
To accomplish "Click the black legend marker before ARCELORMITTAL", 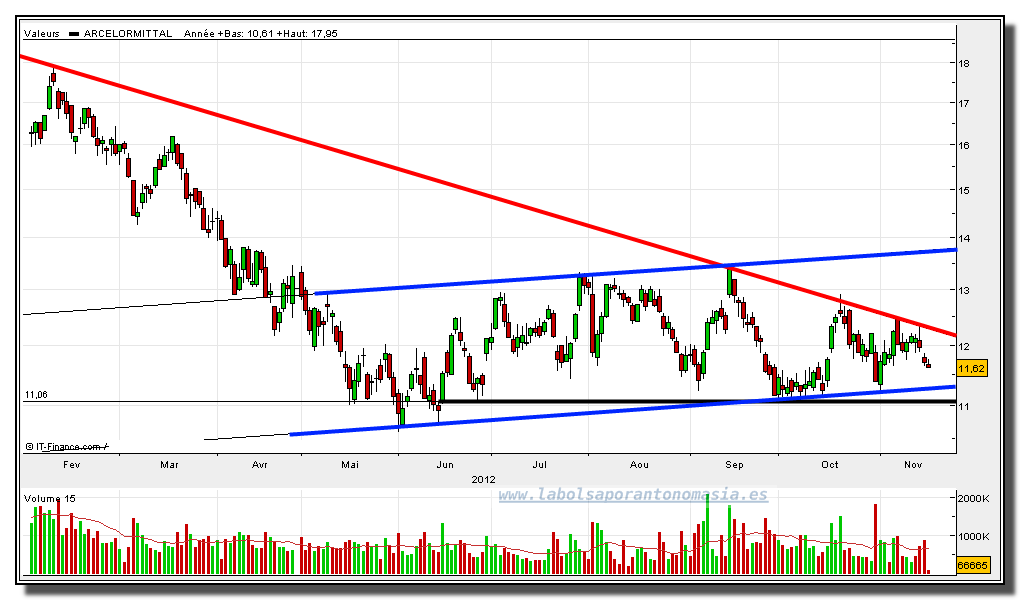I will (x=74, y=34).
